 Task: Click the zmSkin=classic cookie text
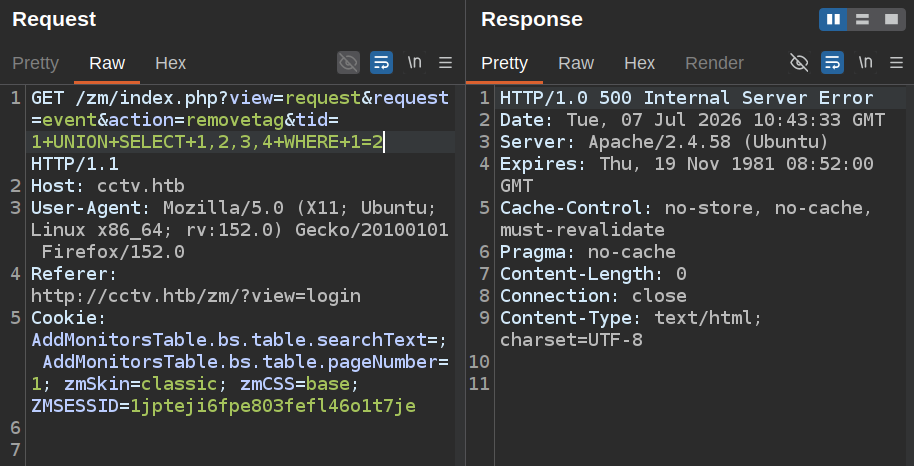tap(140, 384)
